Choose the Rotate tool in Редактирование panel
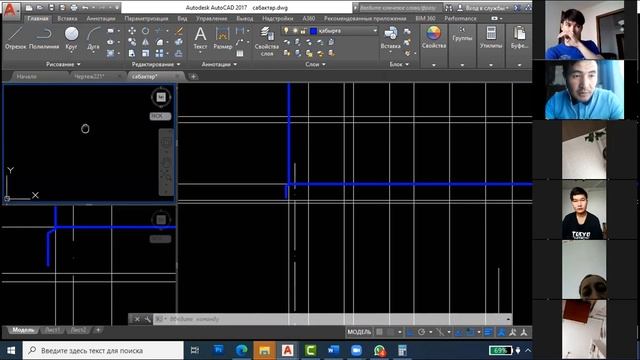 (145, 31)
